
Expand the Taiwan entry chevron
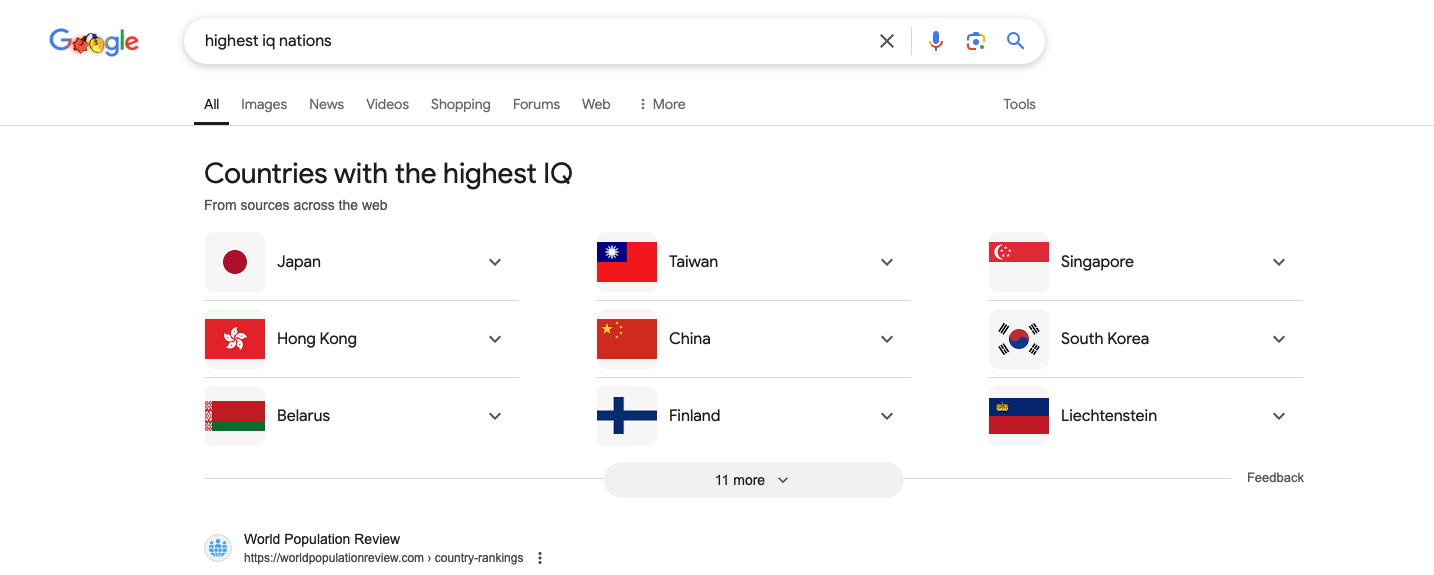point(887,262)
